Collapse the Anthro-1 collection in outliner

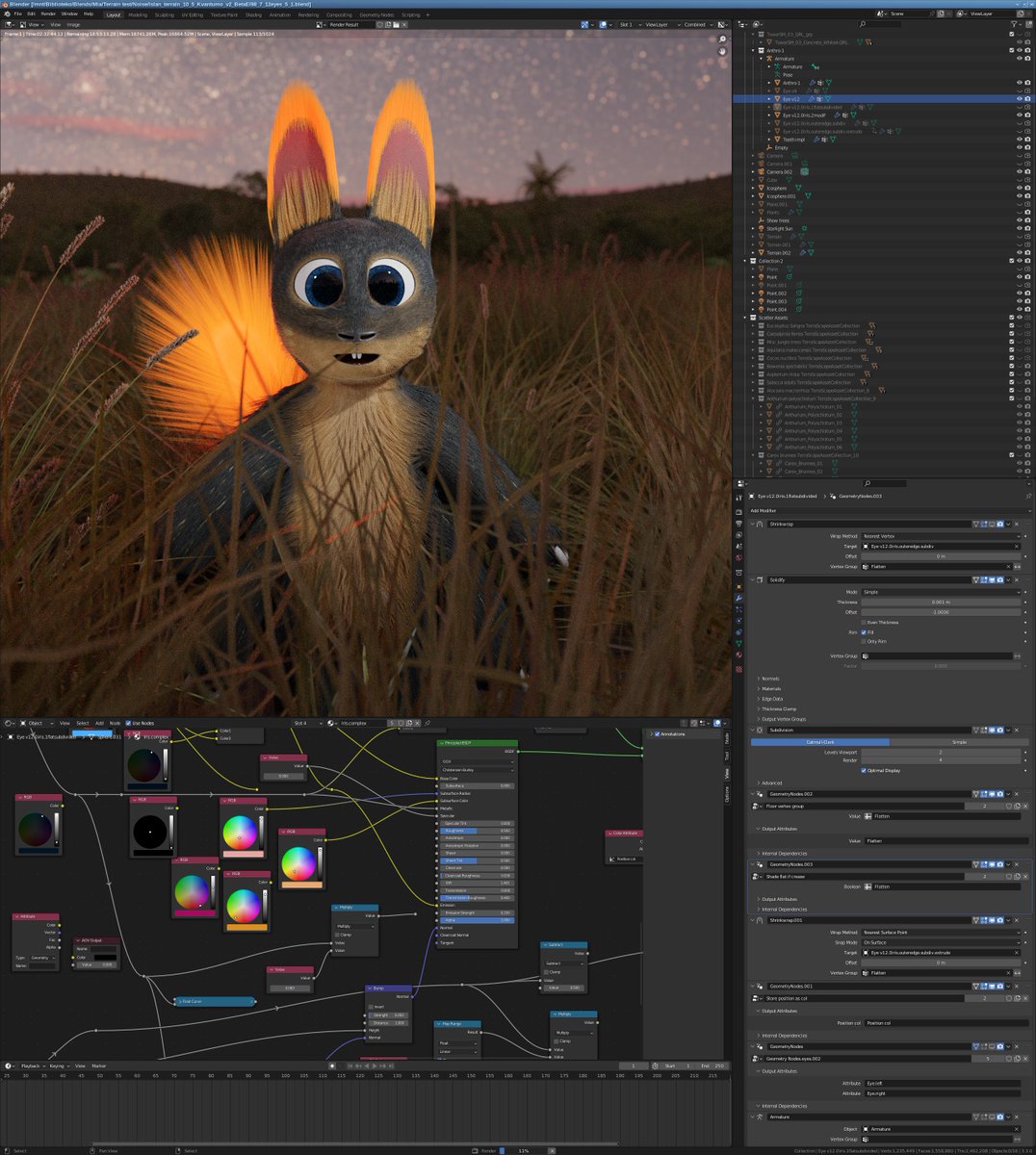[x=753, y=50]
